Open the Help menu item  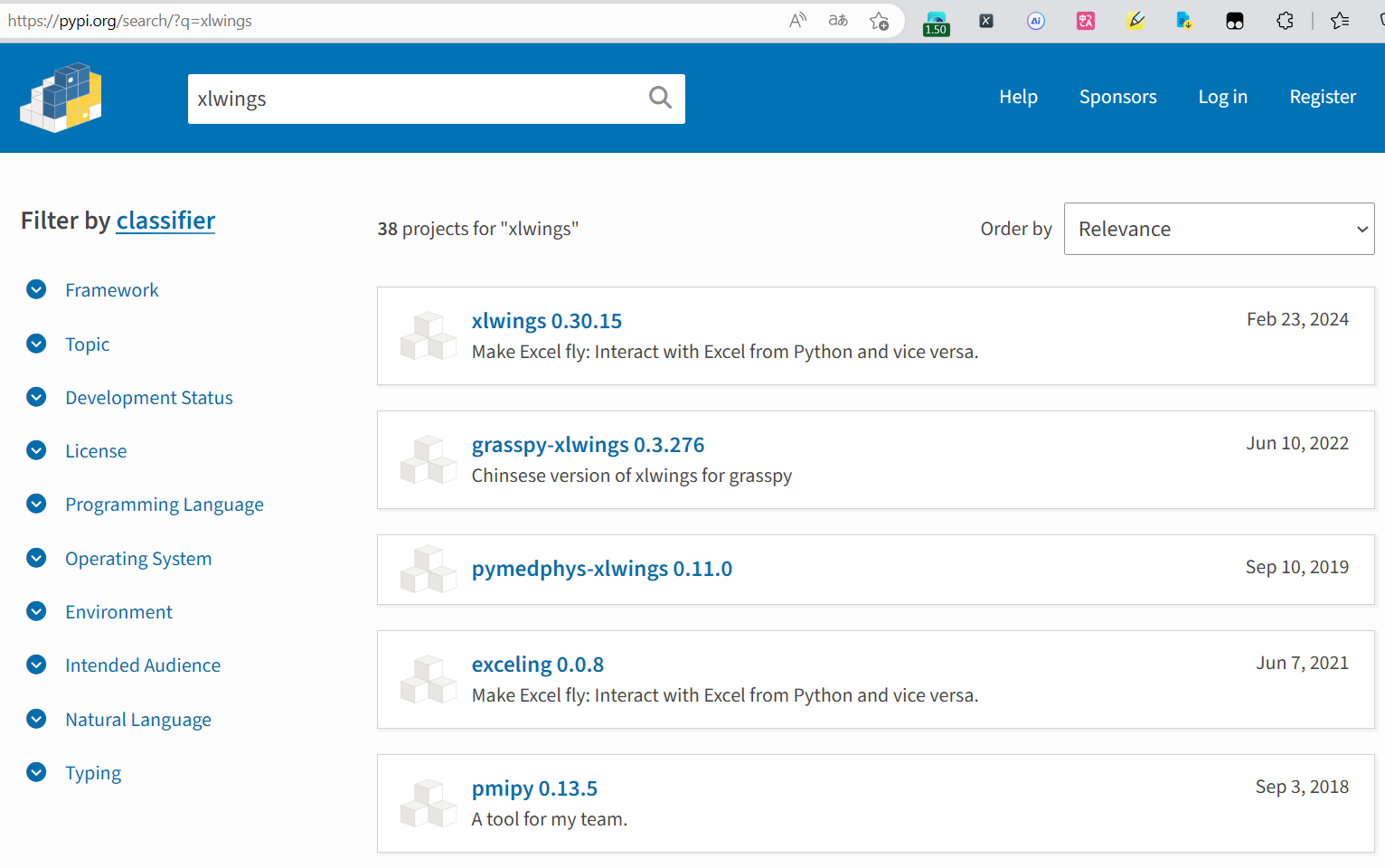pyautogui.click(x=1018, y=97)
